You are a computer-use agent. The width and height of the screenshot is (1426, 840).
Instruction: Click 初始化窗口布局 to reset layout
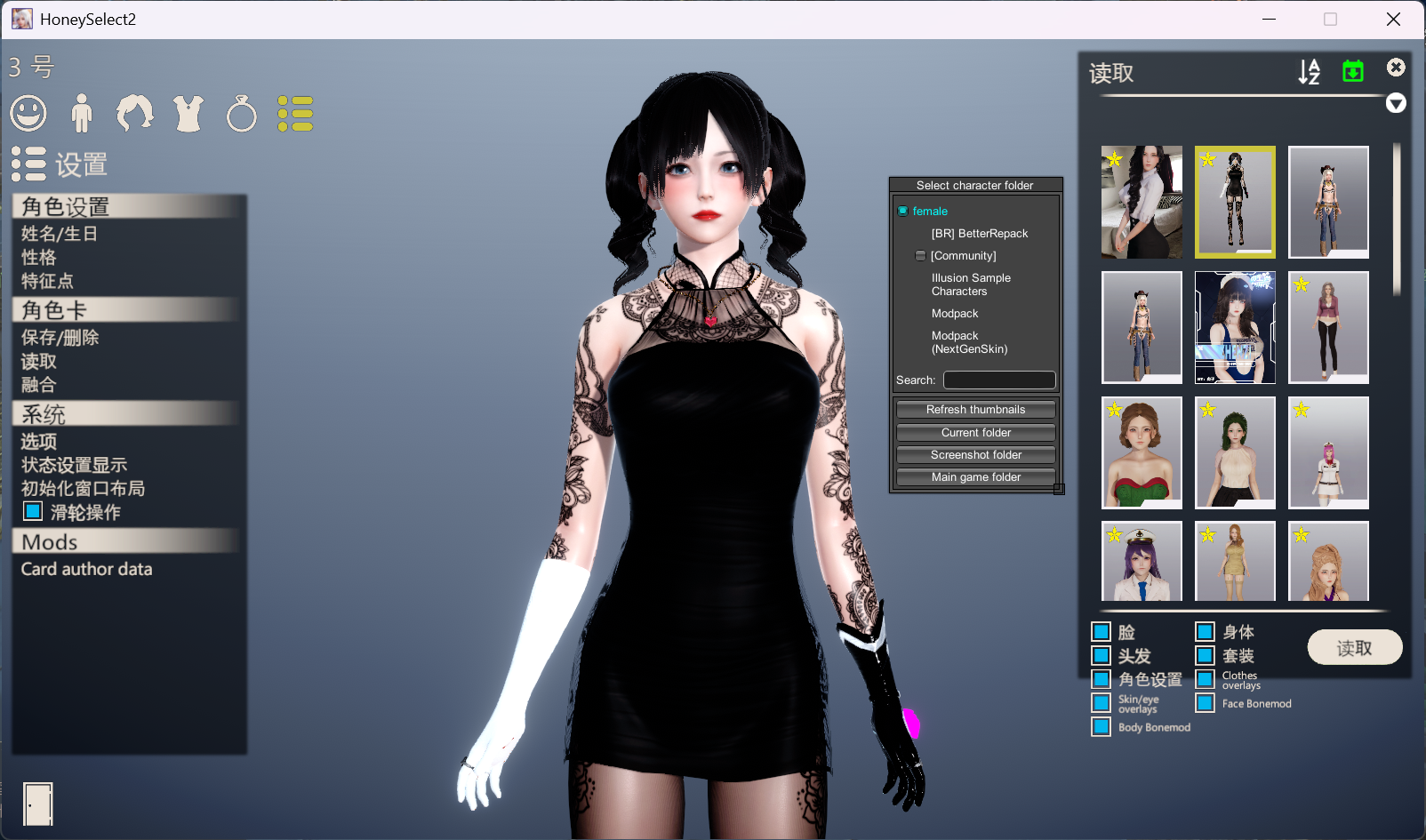click(84, 489)
